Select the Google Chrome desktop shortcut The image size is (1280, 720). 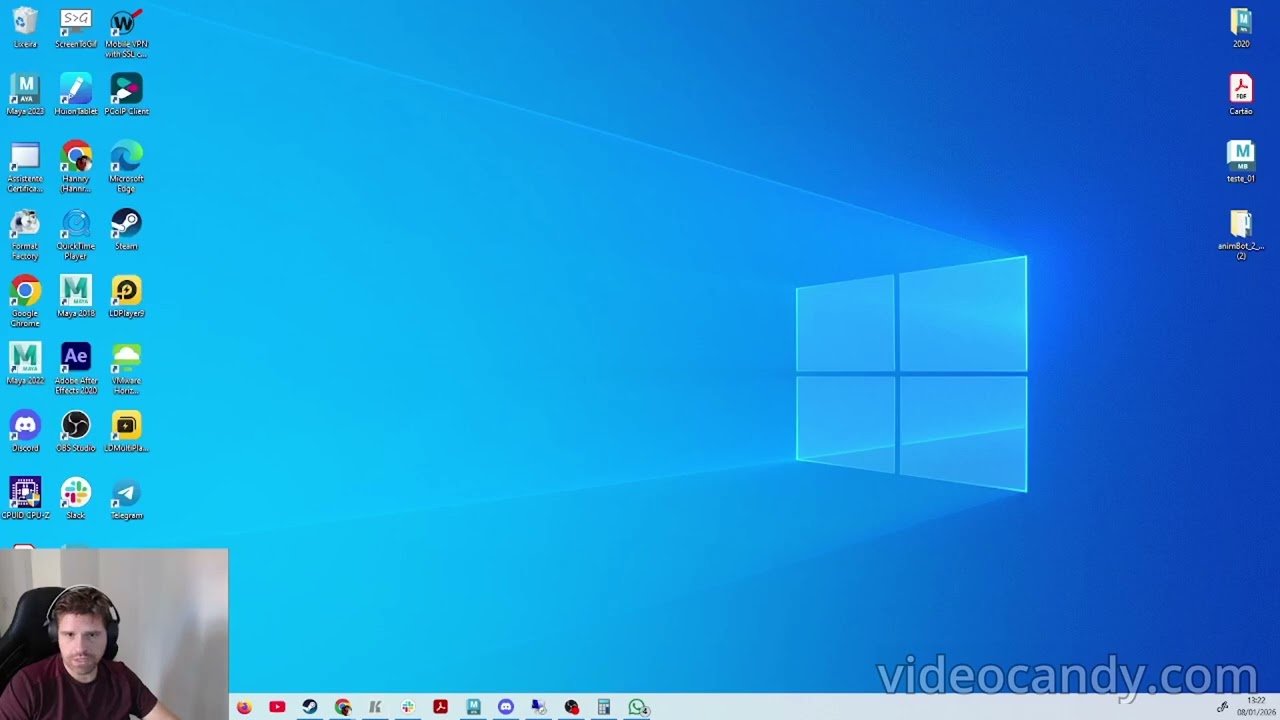pyautogui.click(x=25, y=302)
